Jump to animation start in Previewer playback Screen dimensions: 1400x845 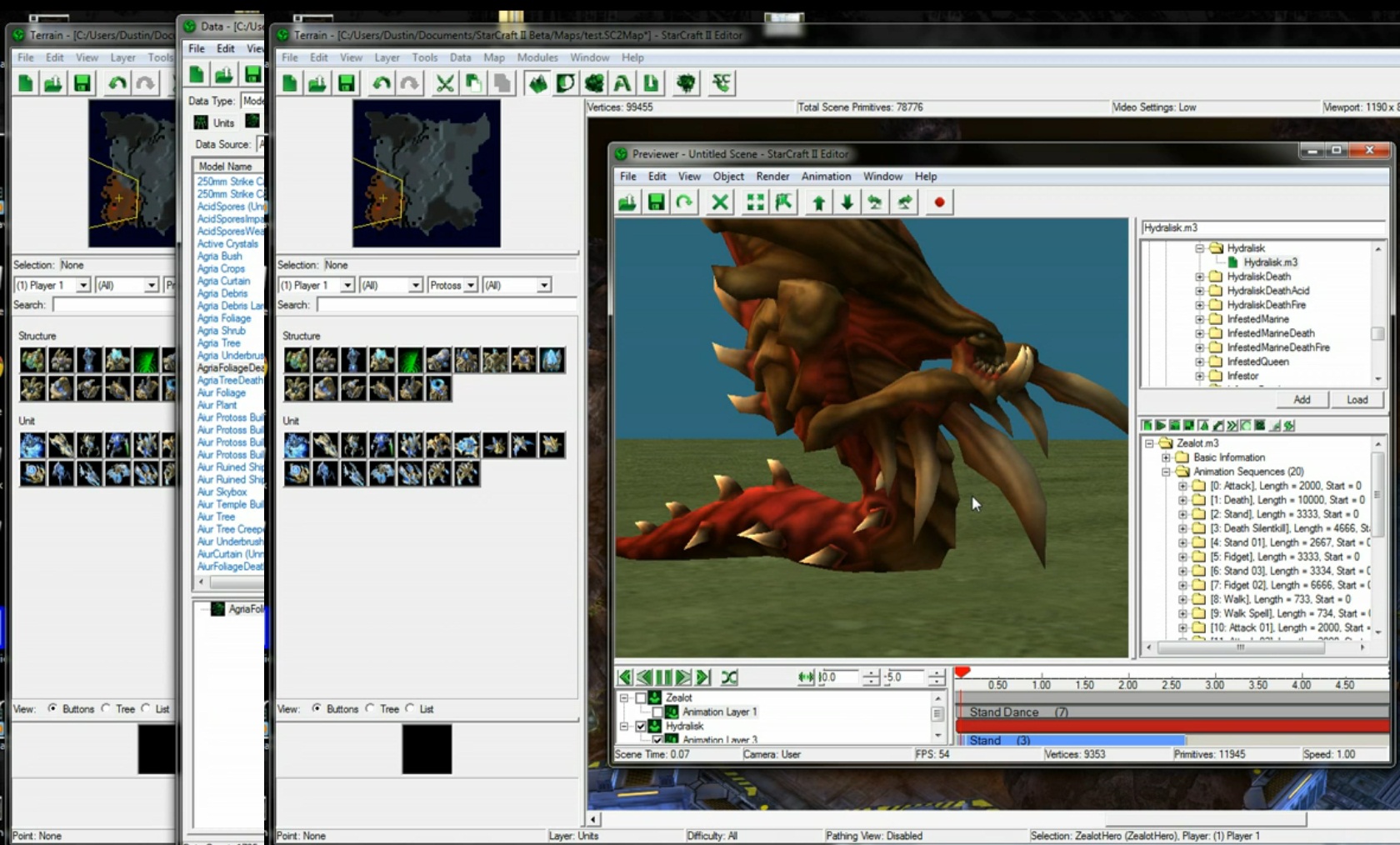pos(624,677)
